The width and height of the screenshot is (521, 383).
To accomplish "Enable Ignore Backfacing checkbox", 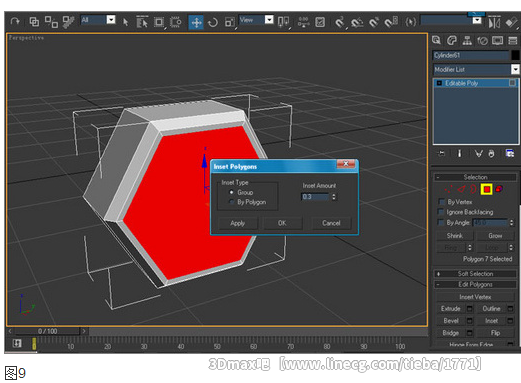I will [441, 212].
